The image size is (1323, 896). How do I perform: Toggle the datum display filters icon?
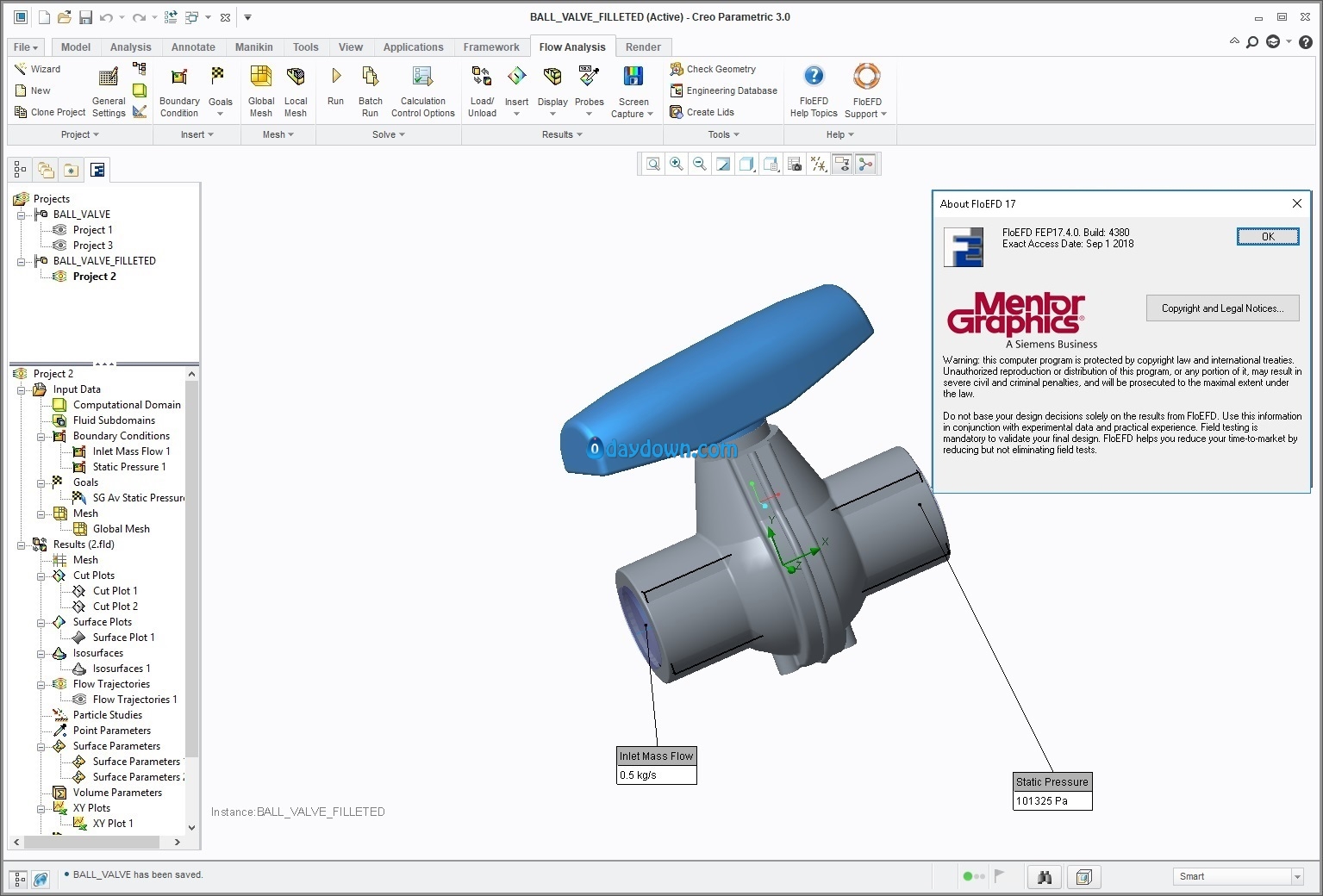[x=818, y=164]
